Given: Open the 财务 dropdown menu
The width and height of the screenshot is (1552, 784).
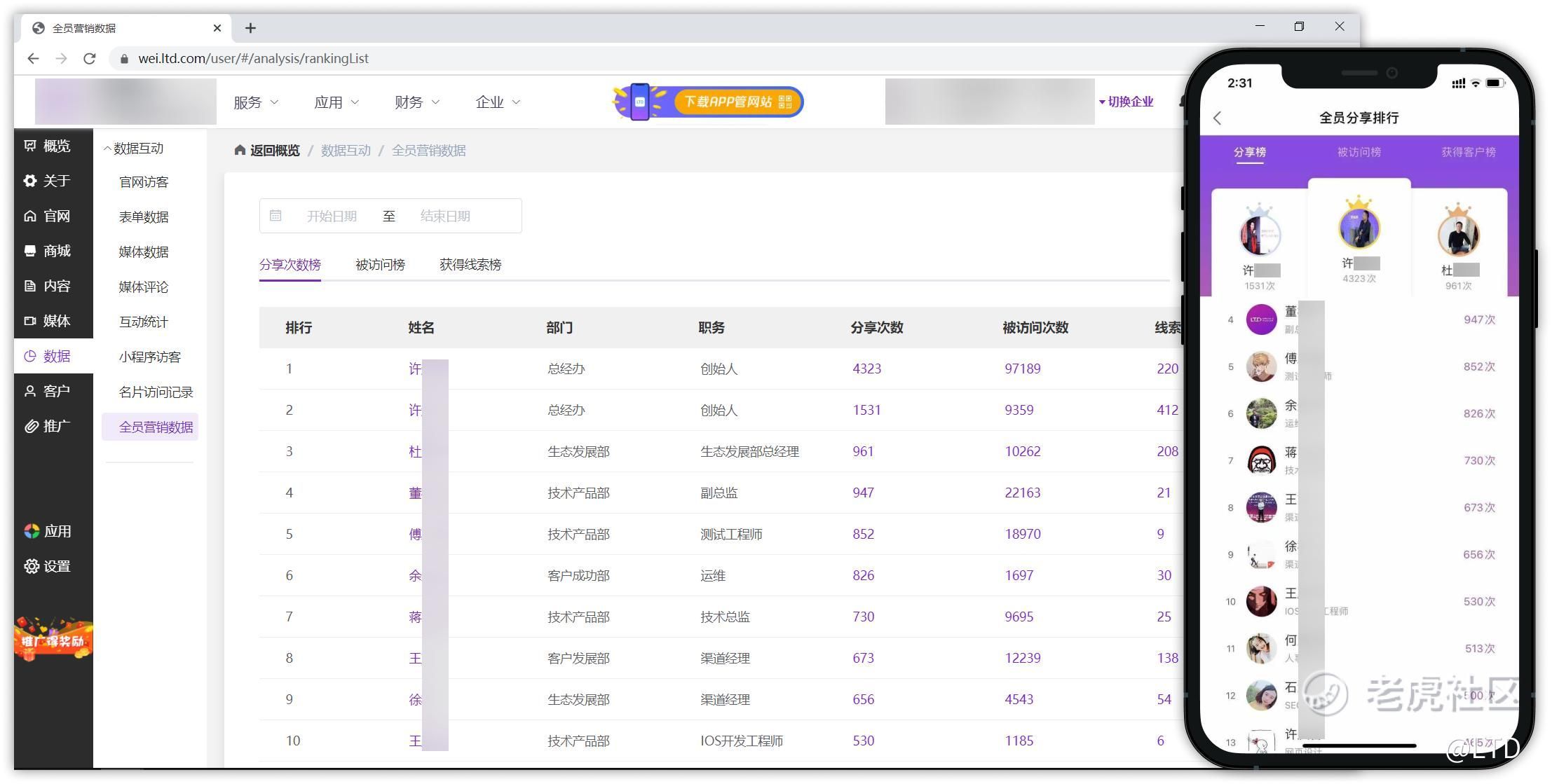Looking at the screenshot, I should tap(417, 102).
